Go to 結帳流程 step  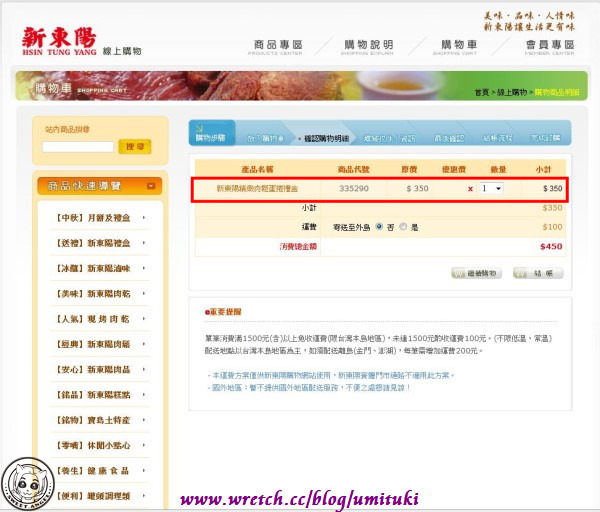pos(497,138)
